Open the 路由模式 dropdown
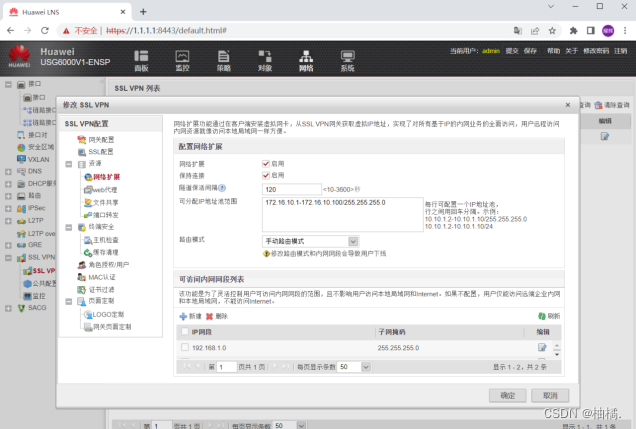Viewport: 636px width, 429px height. 353,241
